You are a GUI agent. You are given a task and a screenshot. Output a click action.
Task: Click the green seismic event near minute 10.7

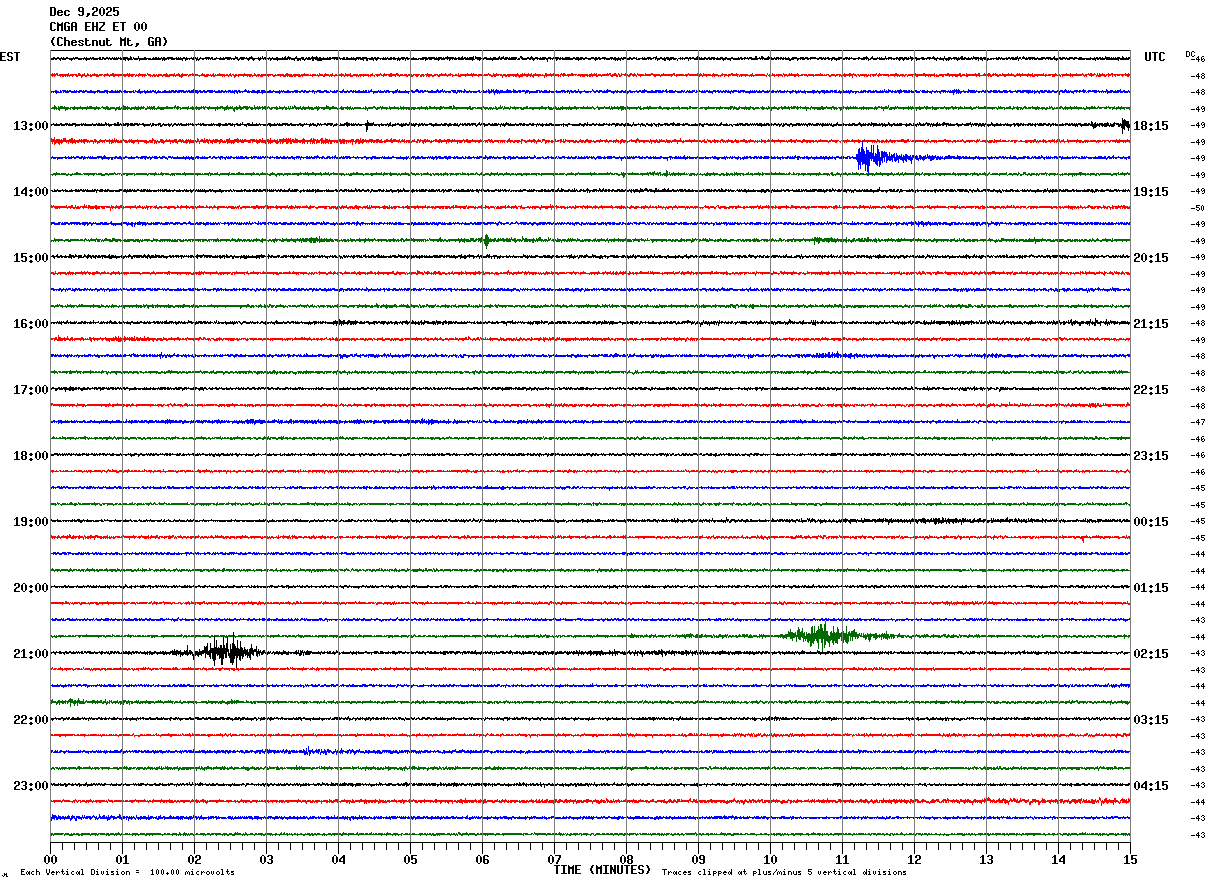coord(822,635)
